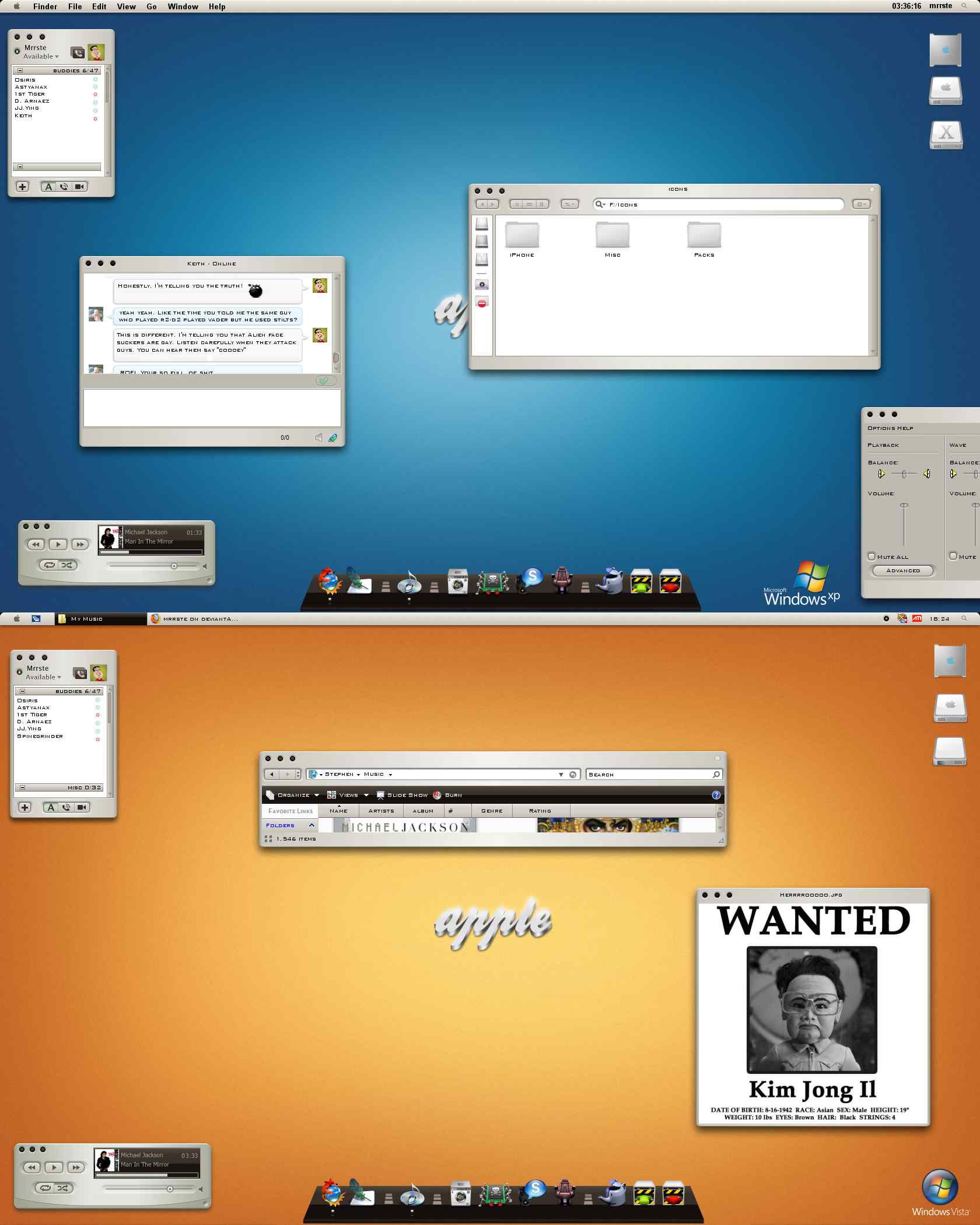Click the green box icon in blue desktop dock
Viewport: 980px width, 1225px height.
641,581
